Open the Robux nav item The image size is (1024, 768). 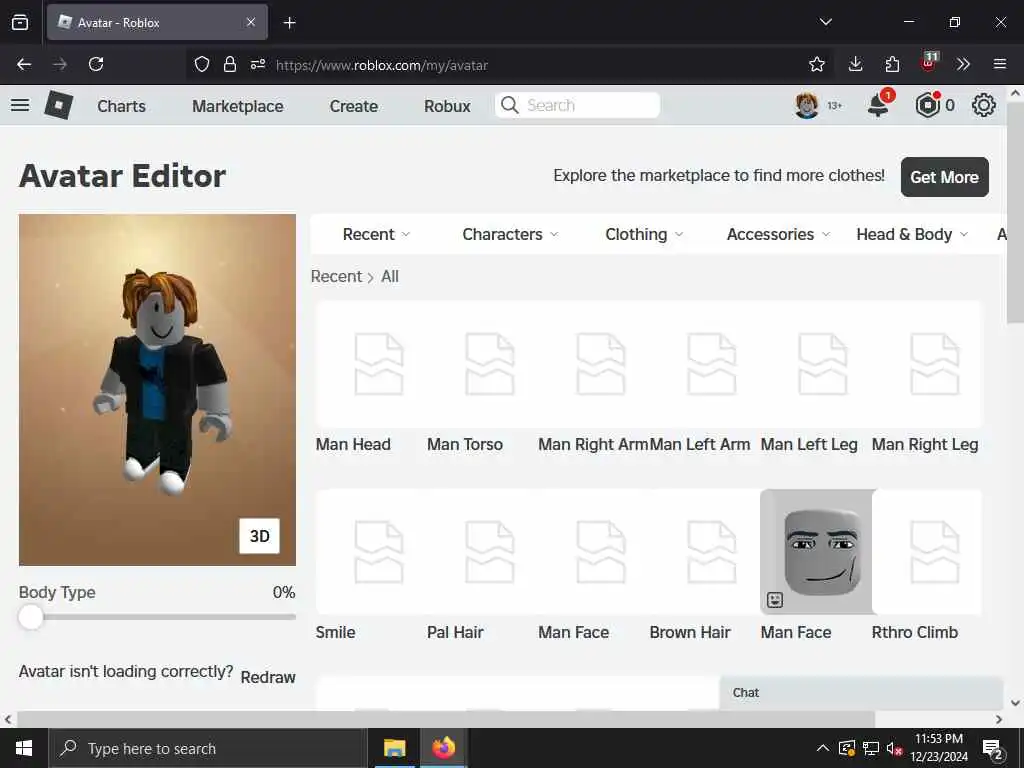[x=447, y=106]
